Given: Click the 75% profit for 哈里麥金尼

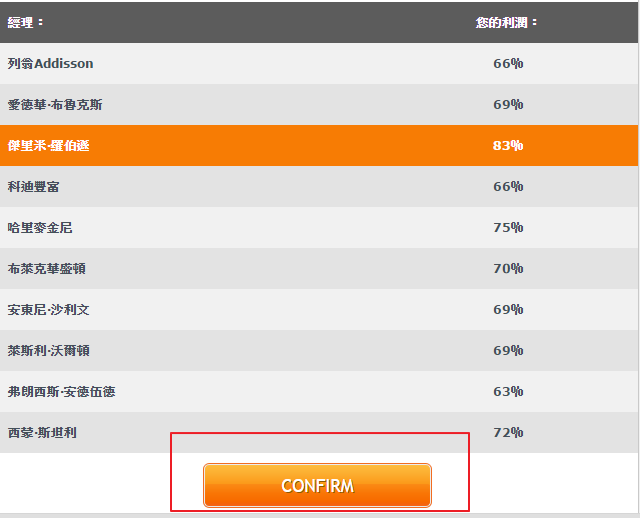Looking at the screenshot, I should (508, 227).
